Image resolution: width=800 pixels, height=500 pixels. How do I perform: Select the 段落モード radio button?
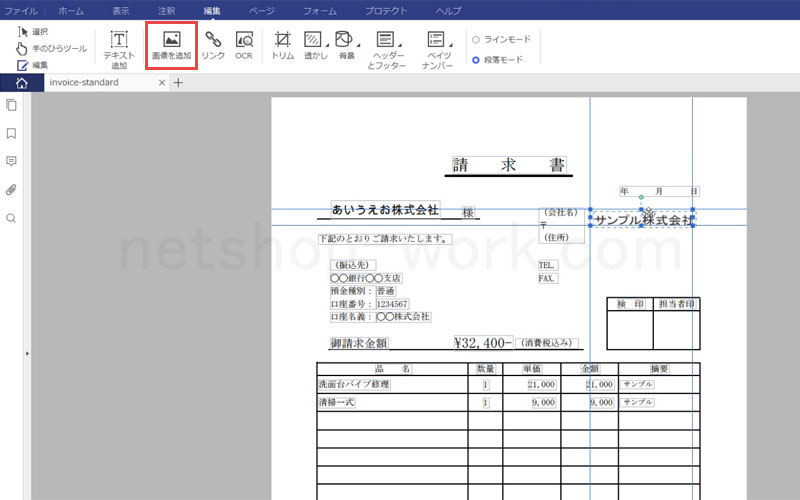point(475,60)
